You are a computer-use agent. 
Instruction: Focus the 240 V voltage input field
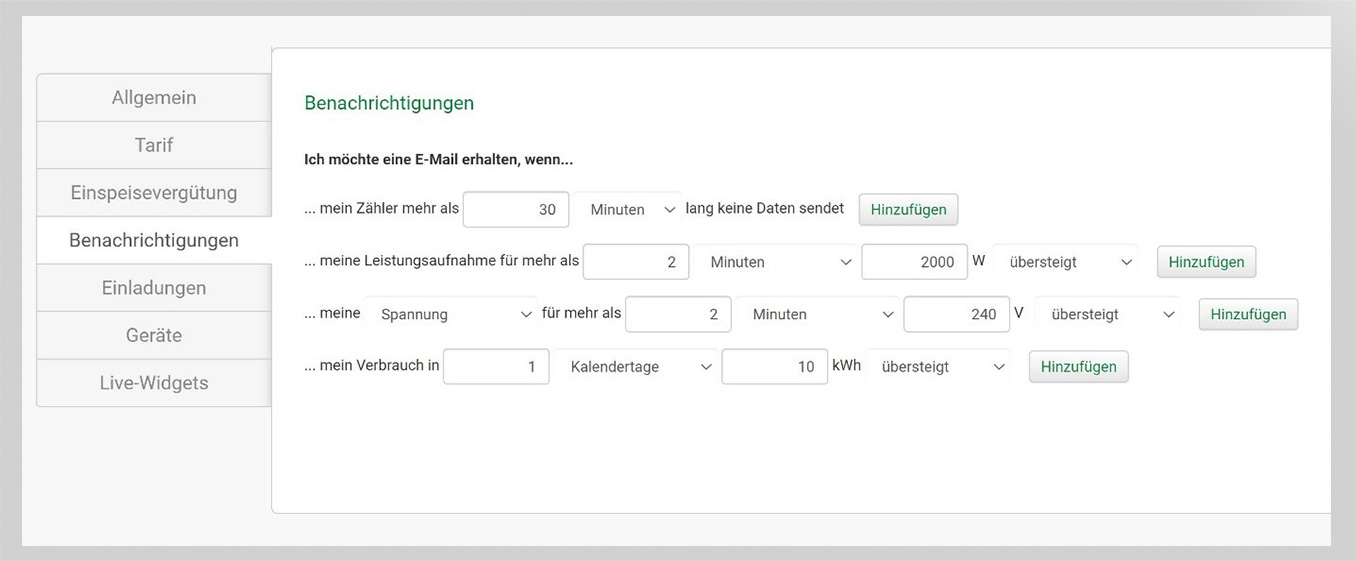pos(956,314)
